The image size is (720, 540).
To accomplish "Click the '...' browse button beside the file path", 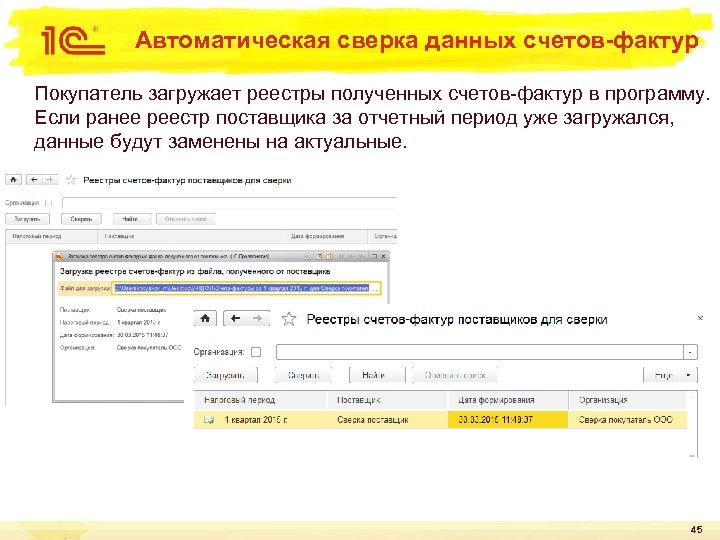I will (375, 288).
